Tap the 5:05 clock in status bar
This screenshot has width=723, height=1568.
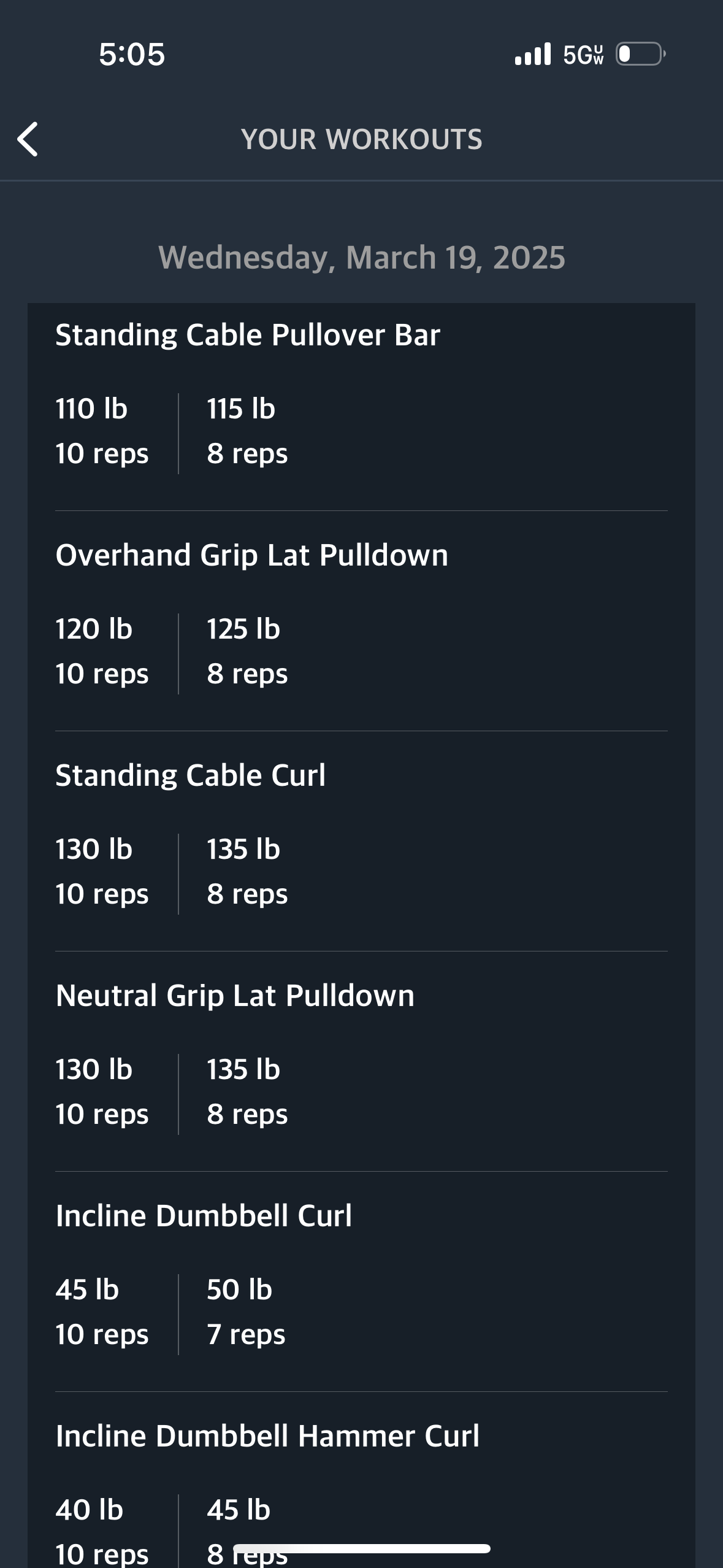coord(132,54)
